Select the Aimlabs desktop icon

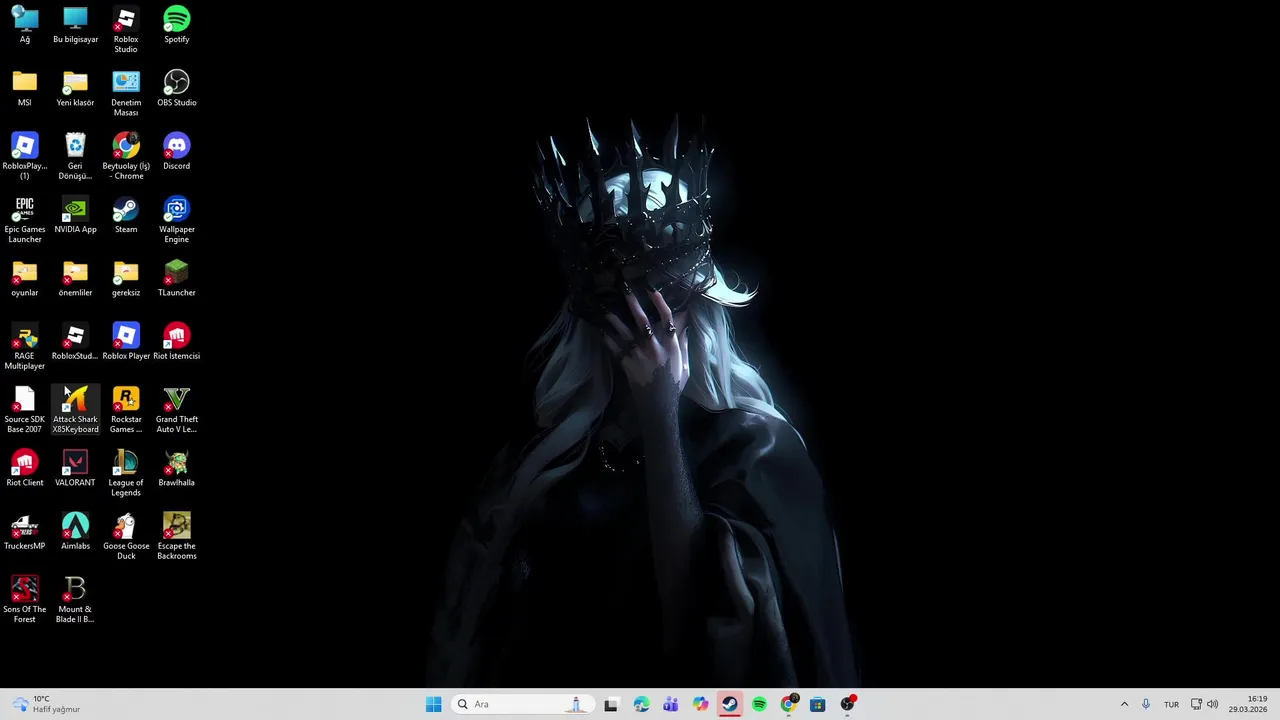(75, 531)
